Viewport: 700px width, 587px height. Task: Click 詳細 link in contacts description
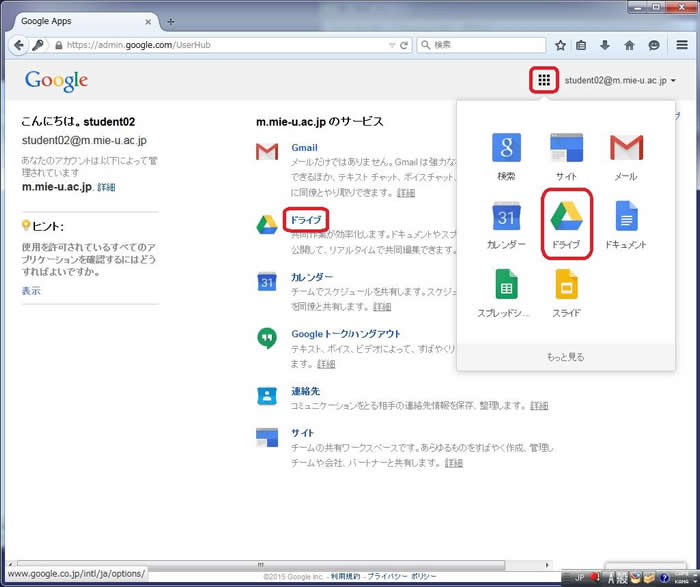539,405
